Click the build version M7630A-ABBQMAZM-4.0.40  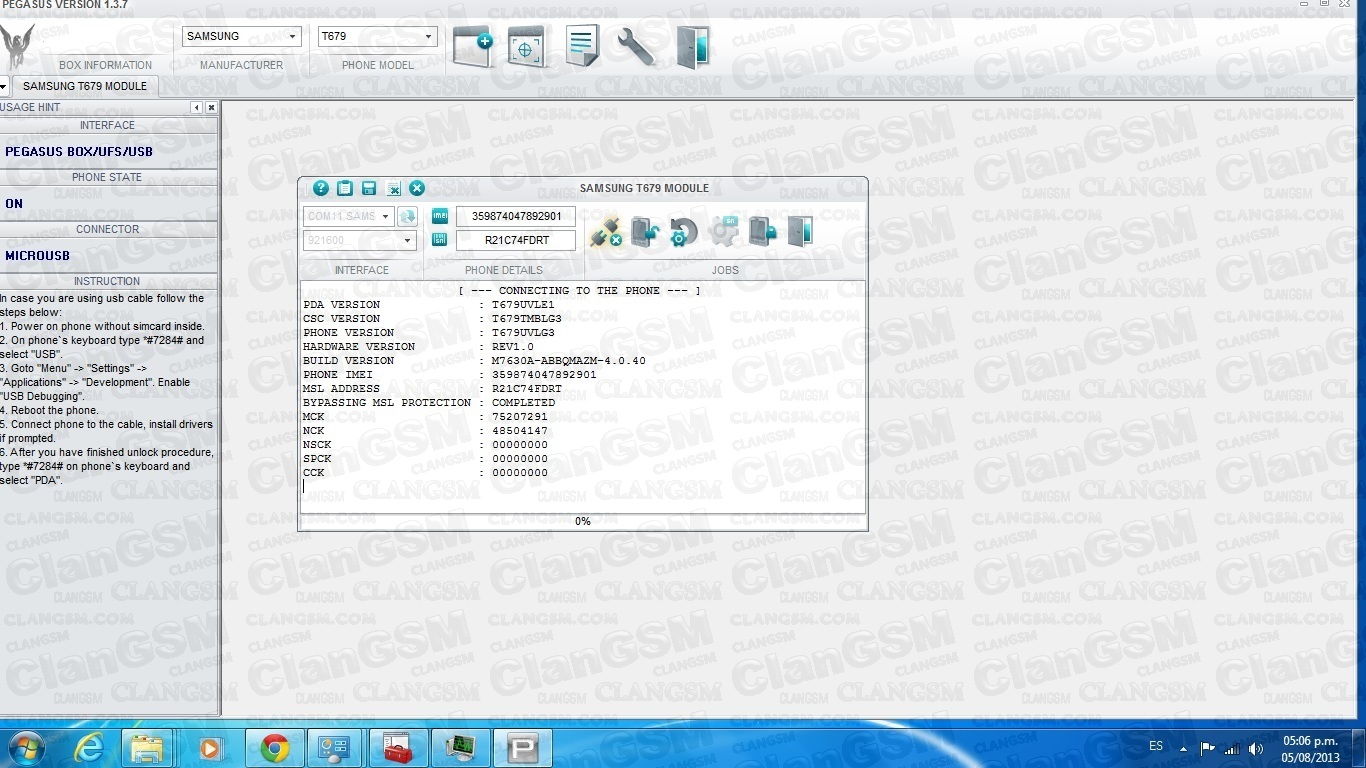point(568,360)
